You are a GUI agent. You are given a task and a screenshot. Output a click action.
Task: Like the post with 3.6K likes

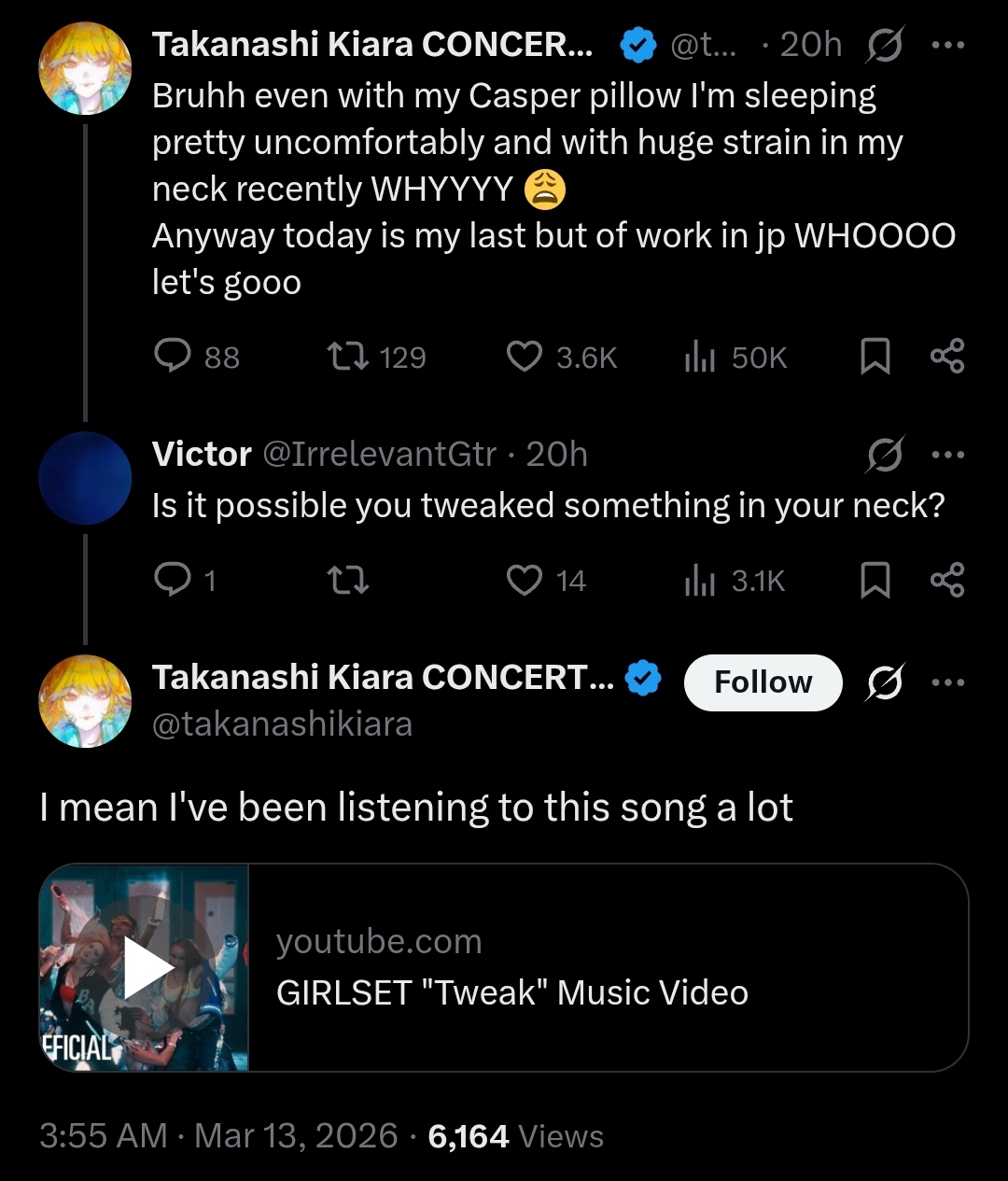525,356
